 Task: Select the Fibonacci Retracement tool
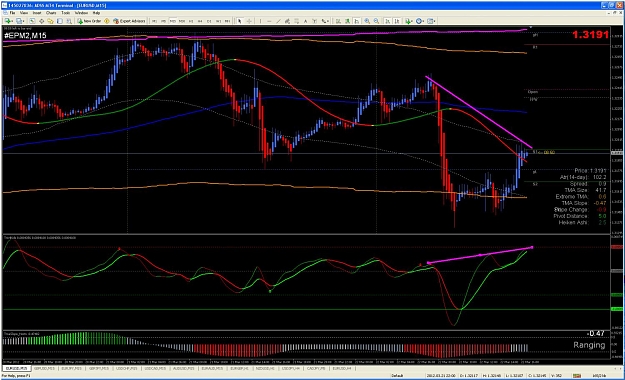[297, 21]
